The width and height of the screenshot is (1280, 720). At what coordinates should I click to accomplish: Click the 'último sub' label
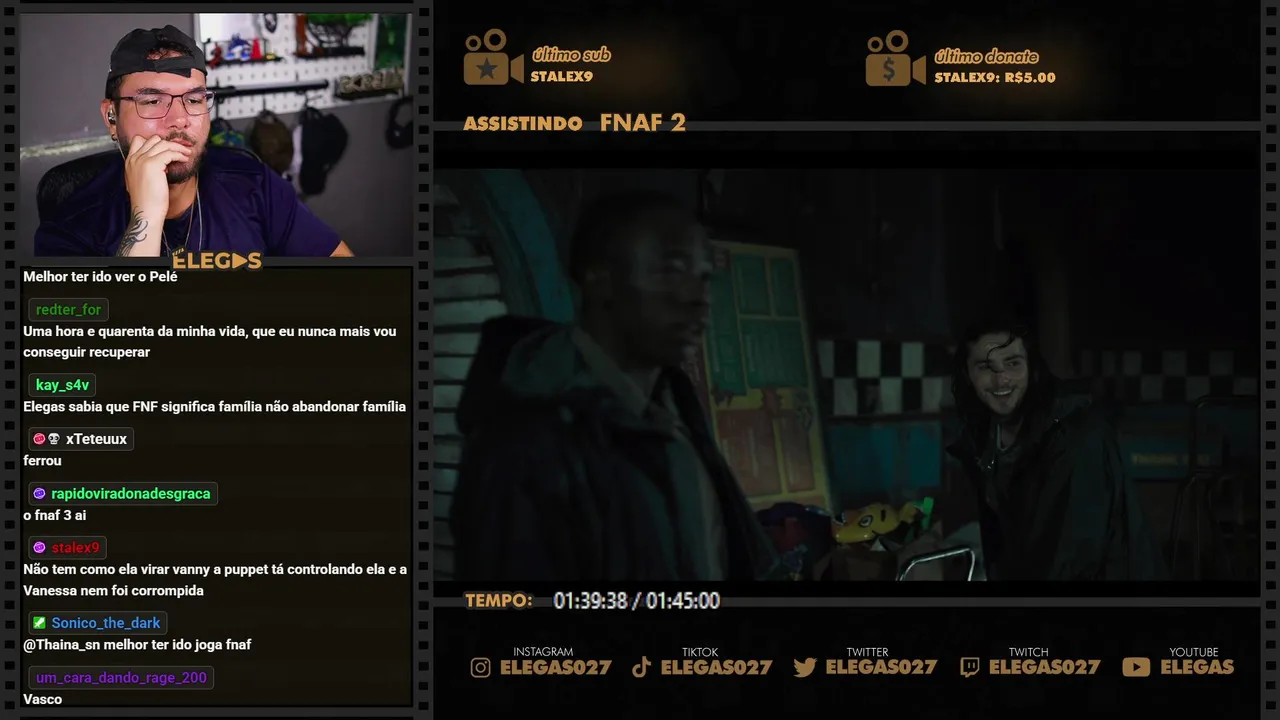click(571, 55)
